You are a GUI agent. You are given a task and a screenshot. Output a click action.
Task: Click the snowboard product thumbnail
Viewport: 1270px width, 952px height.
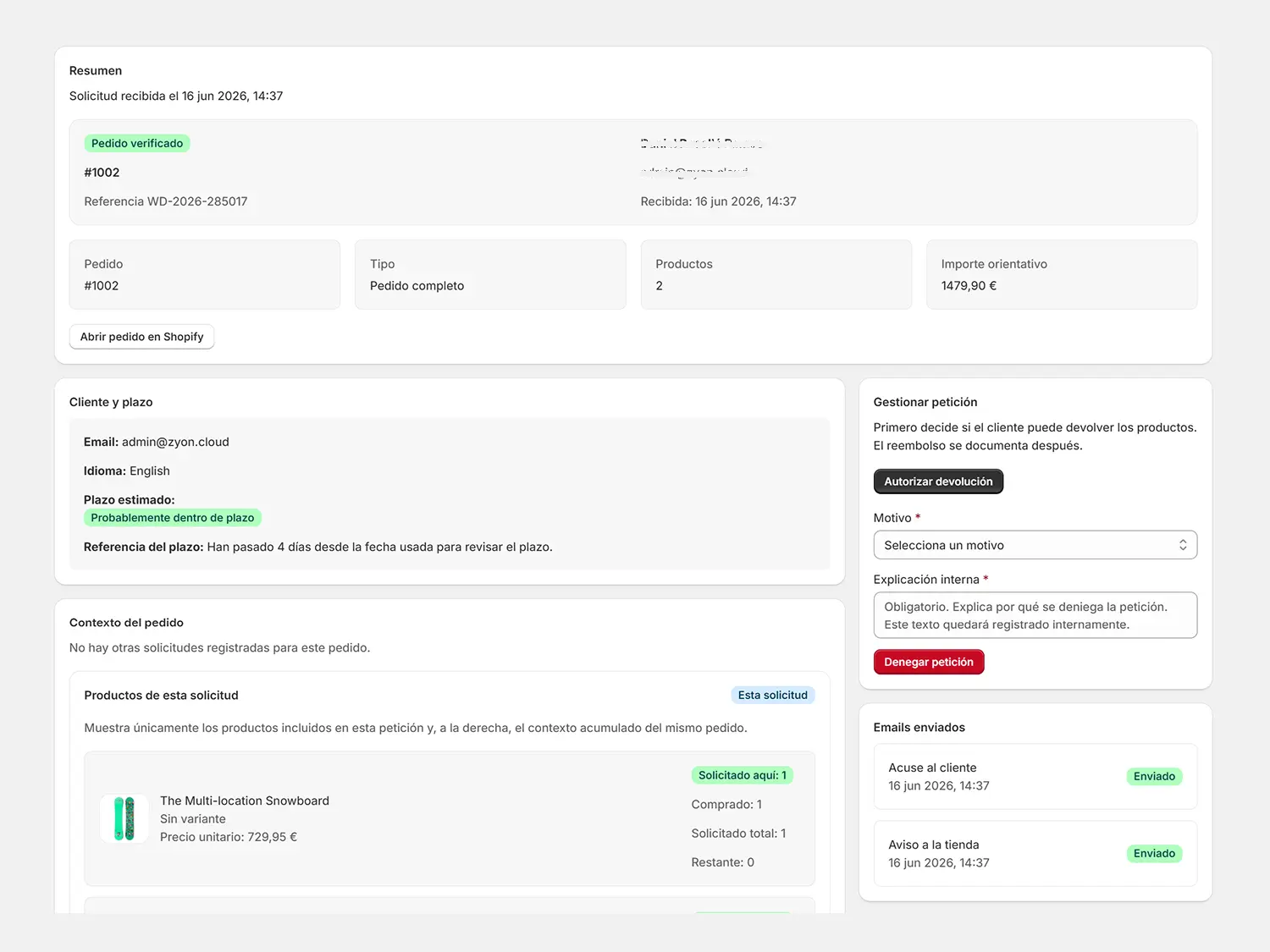point(124,818)
